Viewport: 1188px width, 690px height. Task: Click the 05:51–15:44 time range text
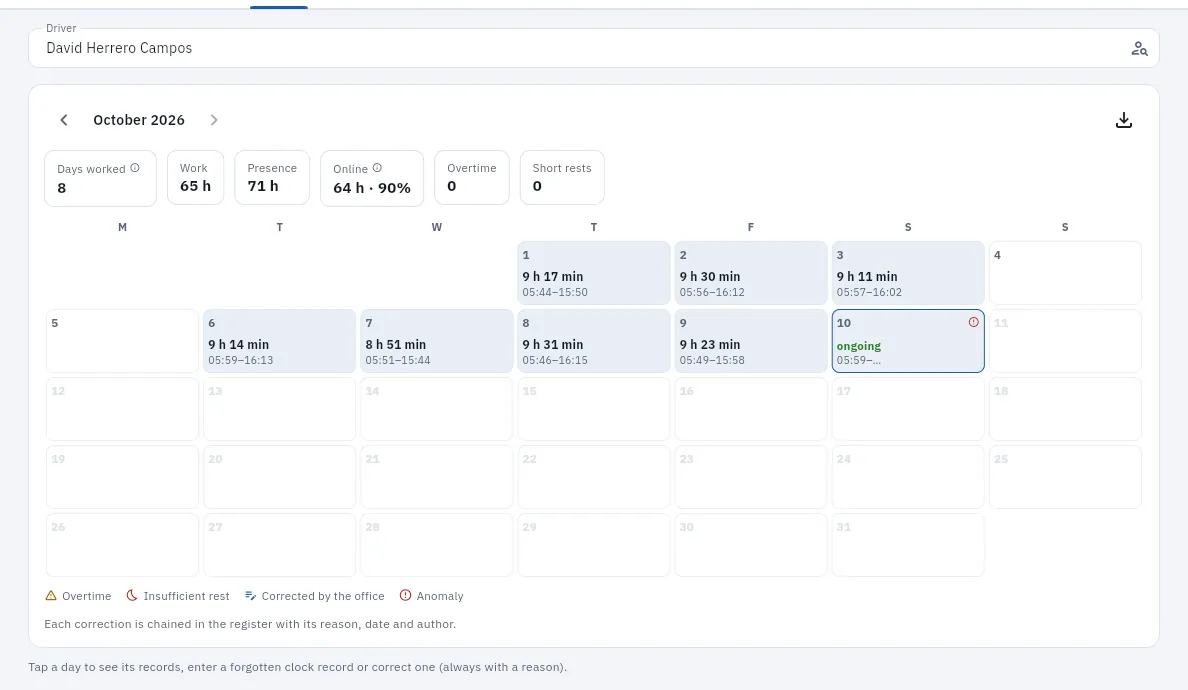pyautogui.click(x=398, y=361)
